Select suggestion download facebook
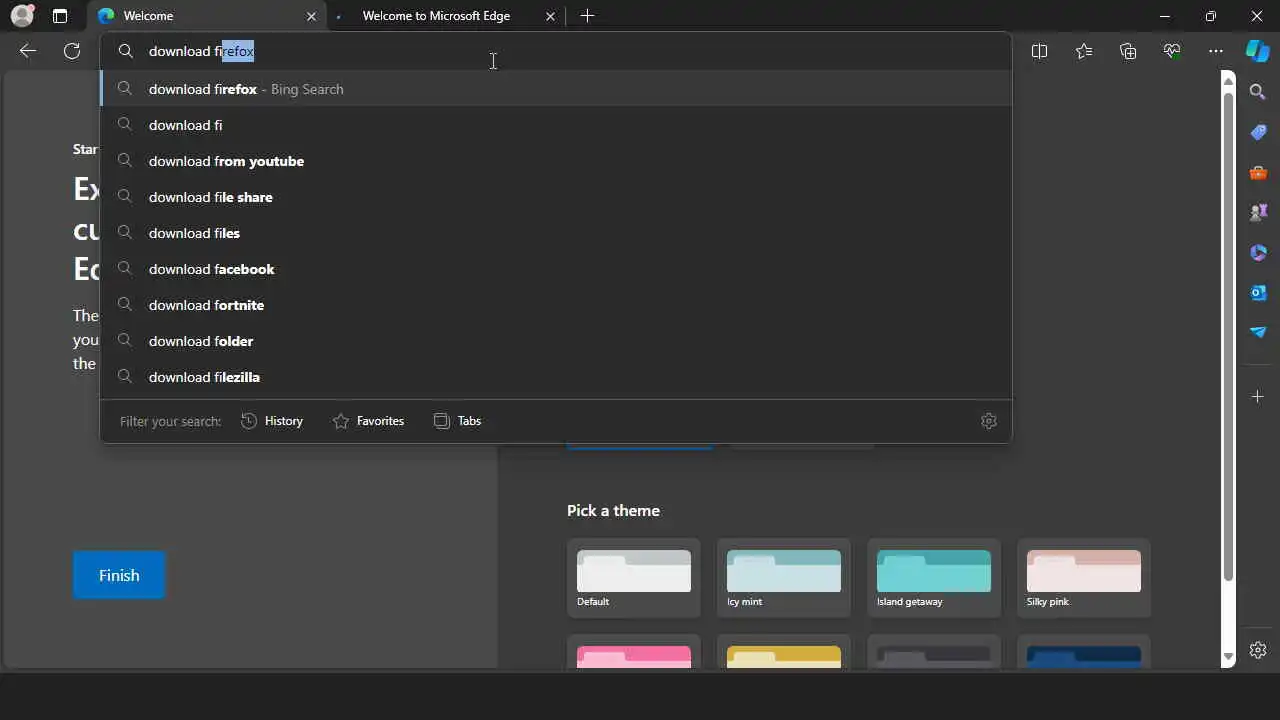1280x720 pixels. [556, 269]
